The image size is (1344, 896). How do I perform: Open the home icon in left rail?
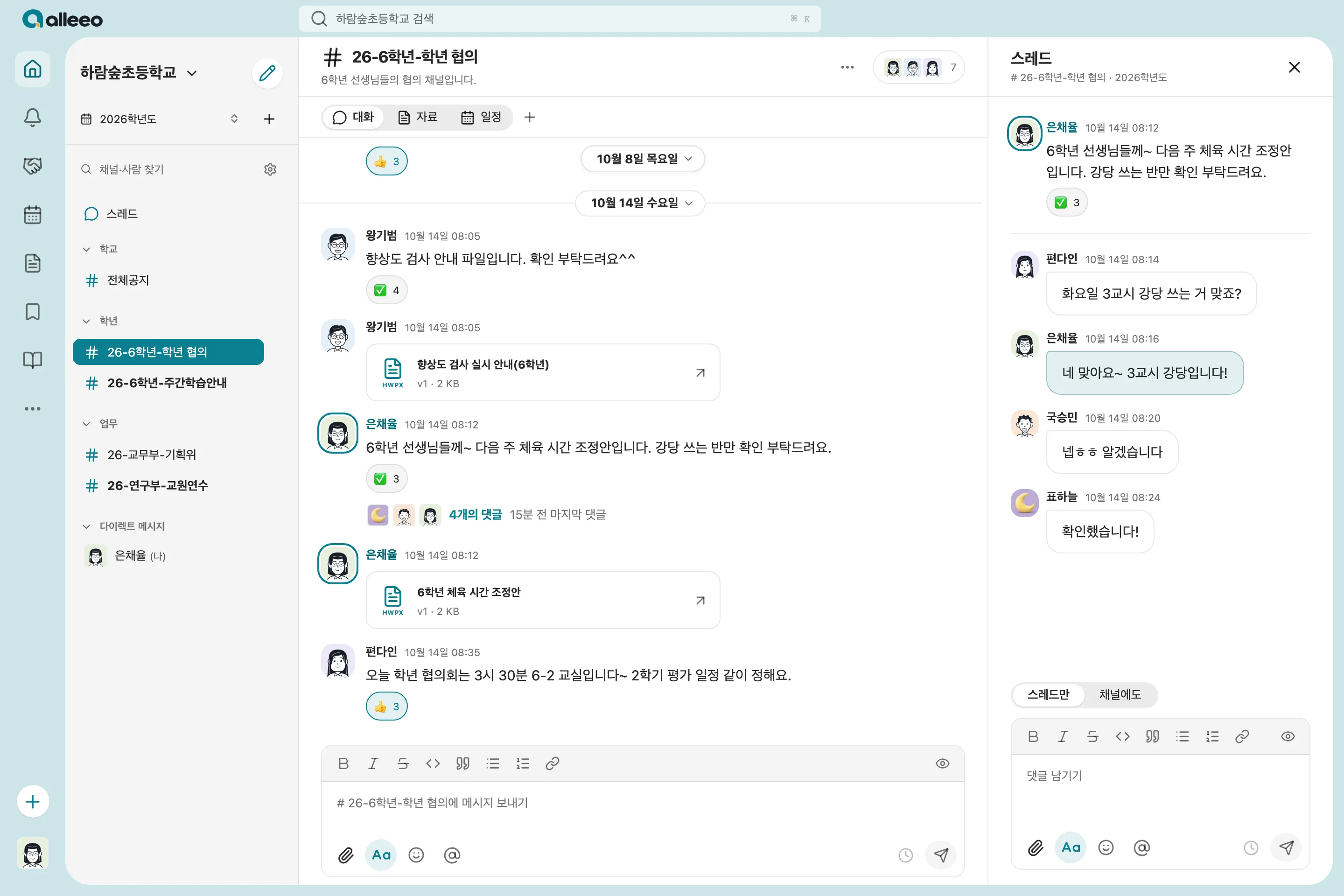(x=33, y=69)
